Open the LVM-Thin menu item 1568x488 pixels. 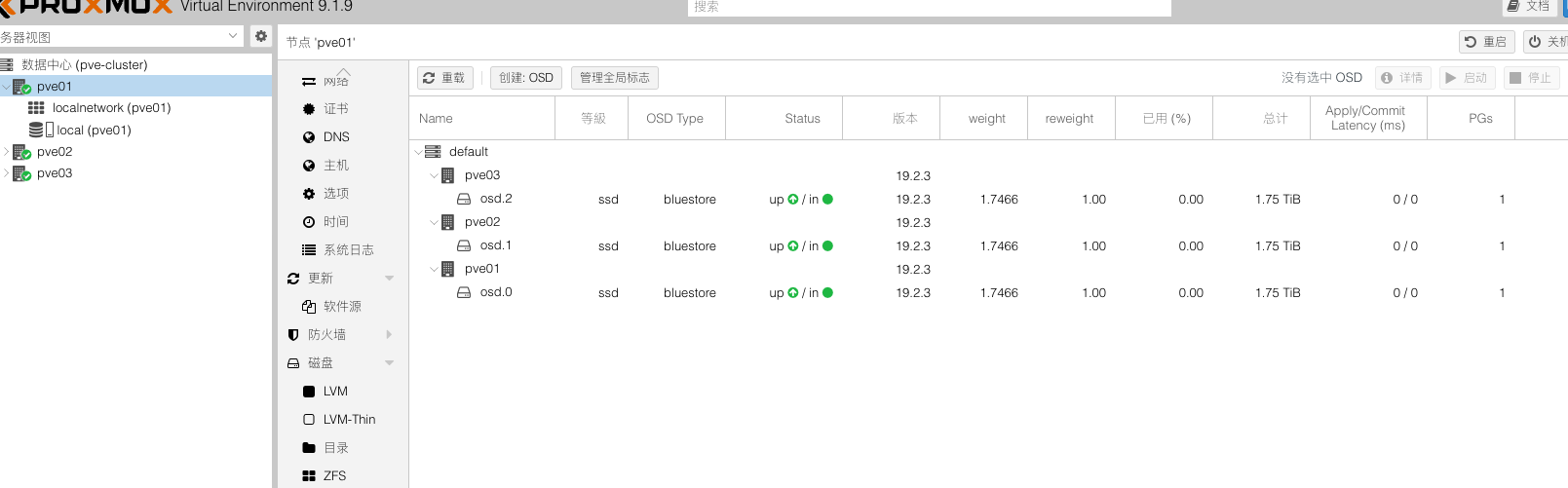tap(349, 420)
